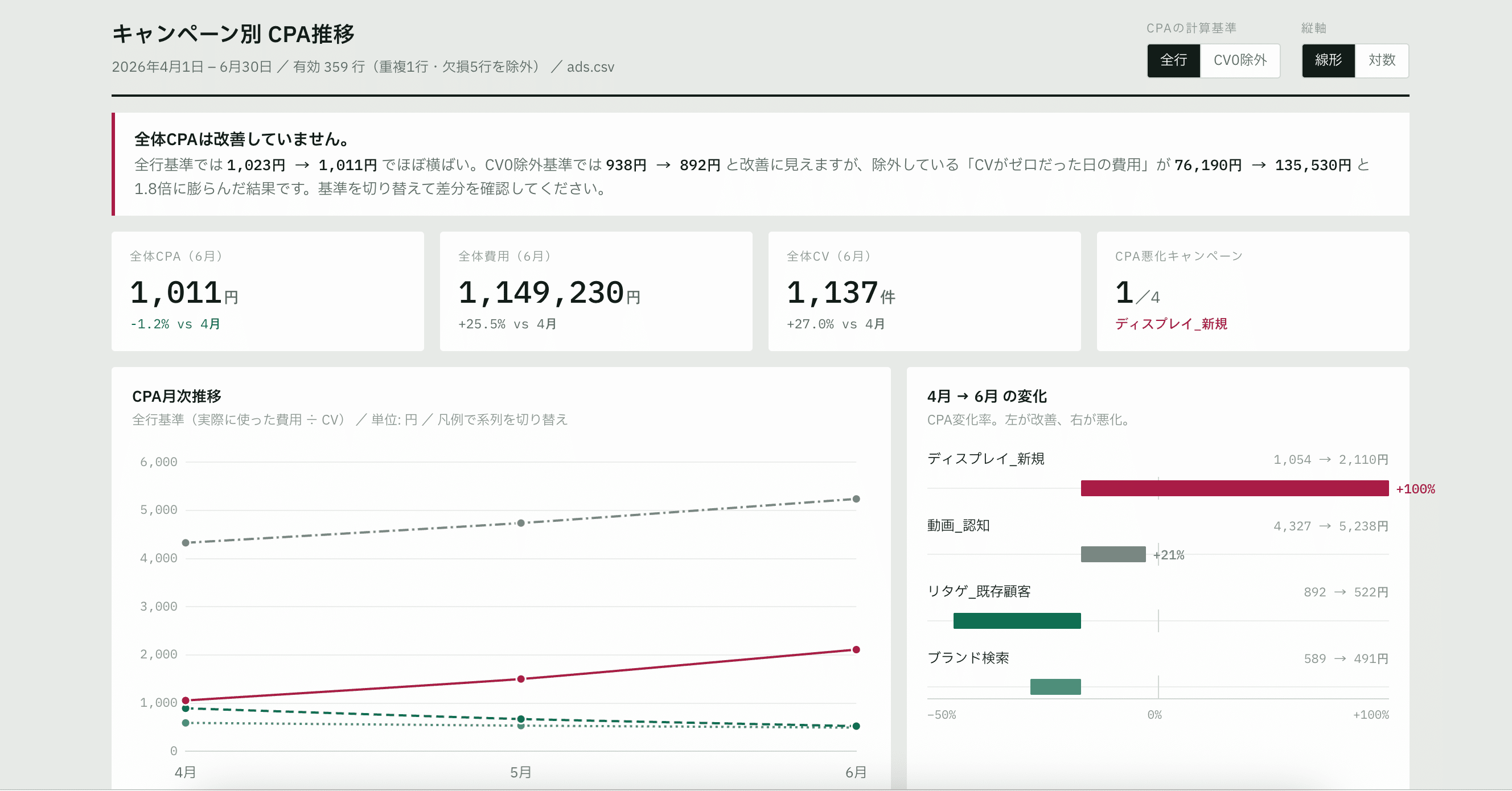1512x791 pixels.
Task: Click the 4月 → 6月 の変化 panel title
Action: [x=987, y=396]
